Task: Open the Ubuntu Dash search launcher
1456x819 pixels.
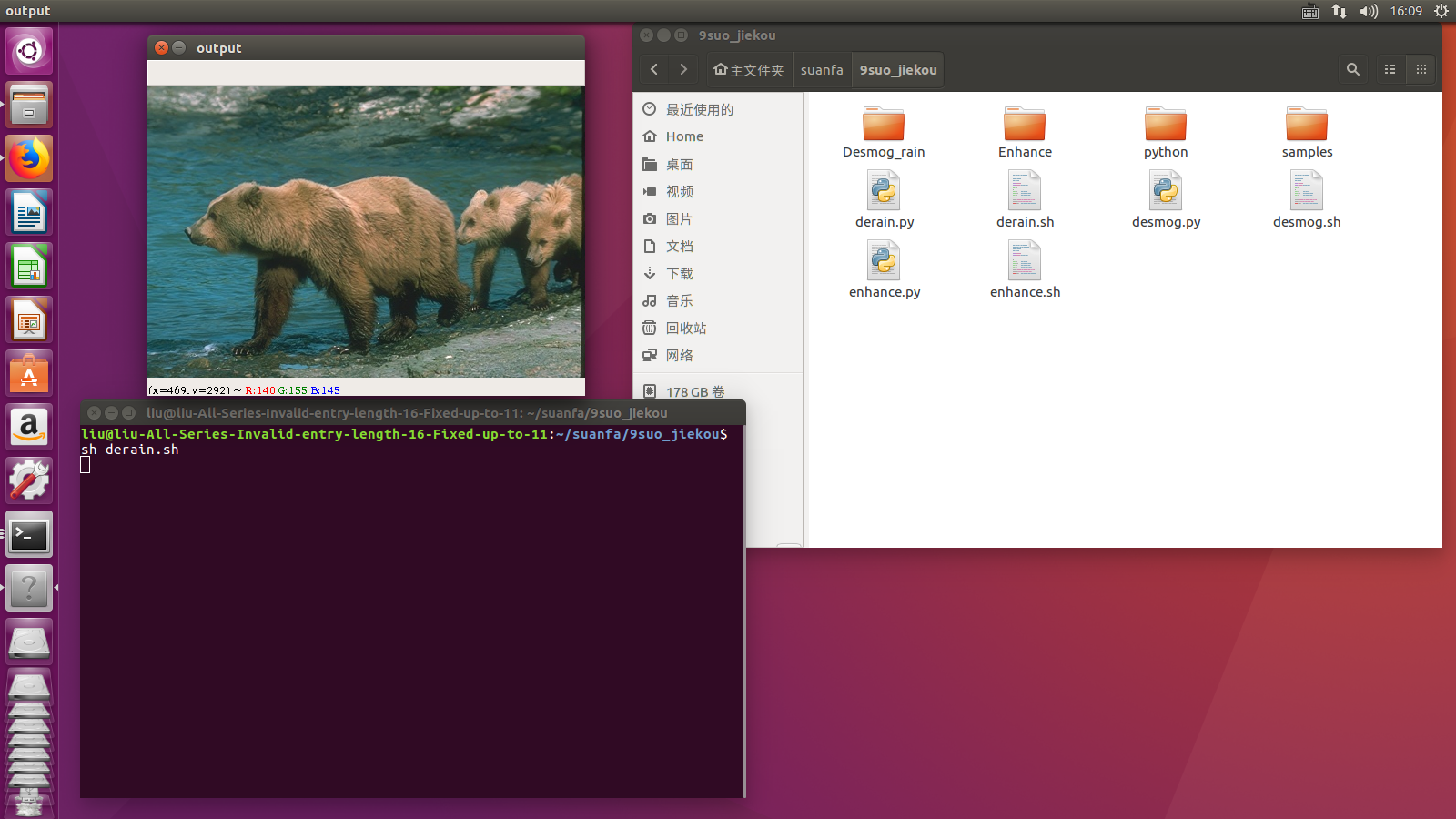Action: tap(29, 51)
